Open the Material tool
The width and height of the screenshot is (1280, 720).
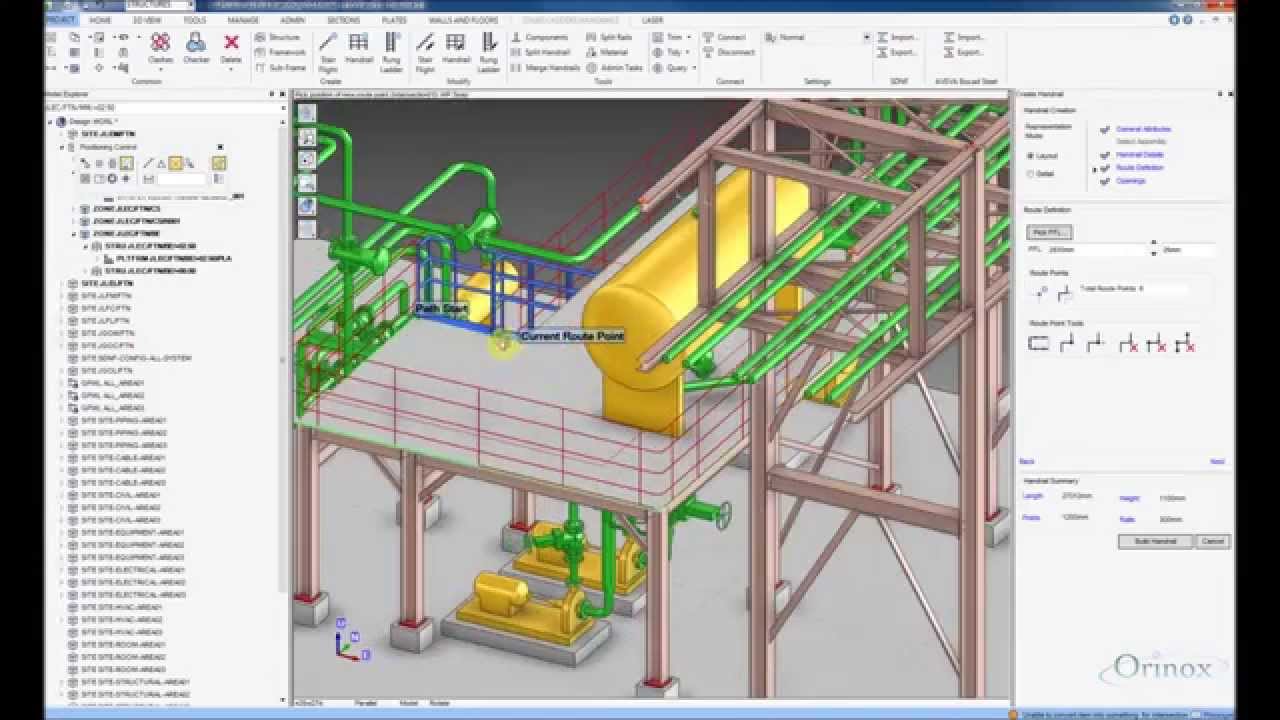point(608,52)
